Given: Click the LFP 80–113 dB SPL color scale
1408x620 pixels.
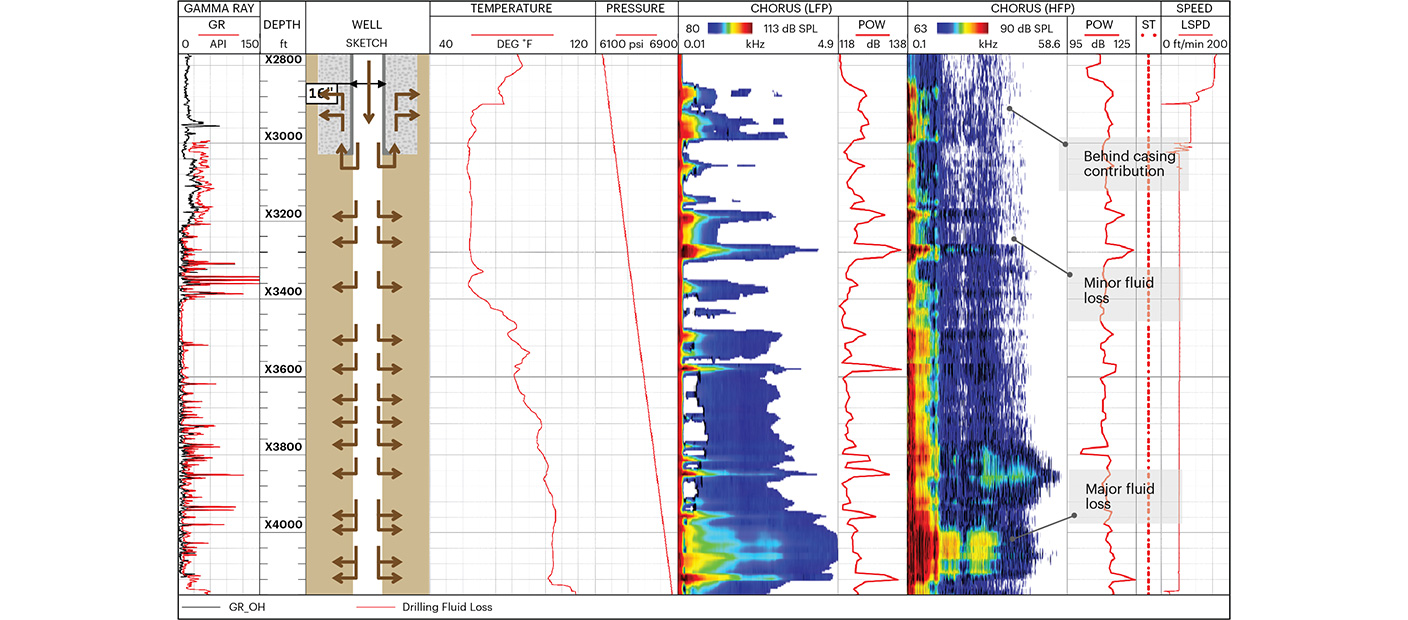Looking at the screenshot, I should pos(740,29).
